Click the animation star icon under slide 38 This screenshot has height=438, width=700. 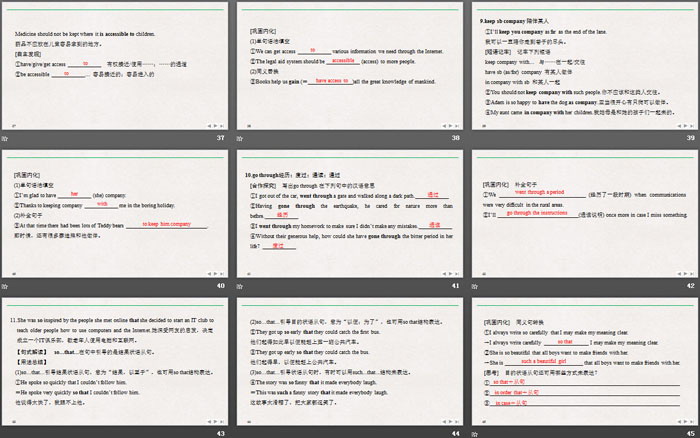(239, 139)
